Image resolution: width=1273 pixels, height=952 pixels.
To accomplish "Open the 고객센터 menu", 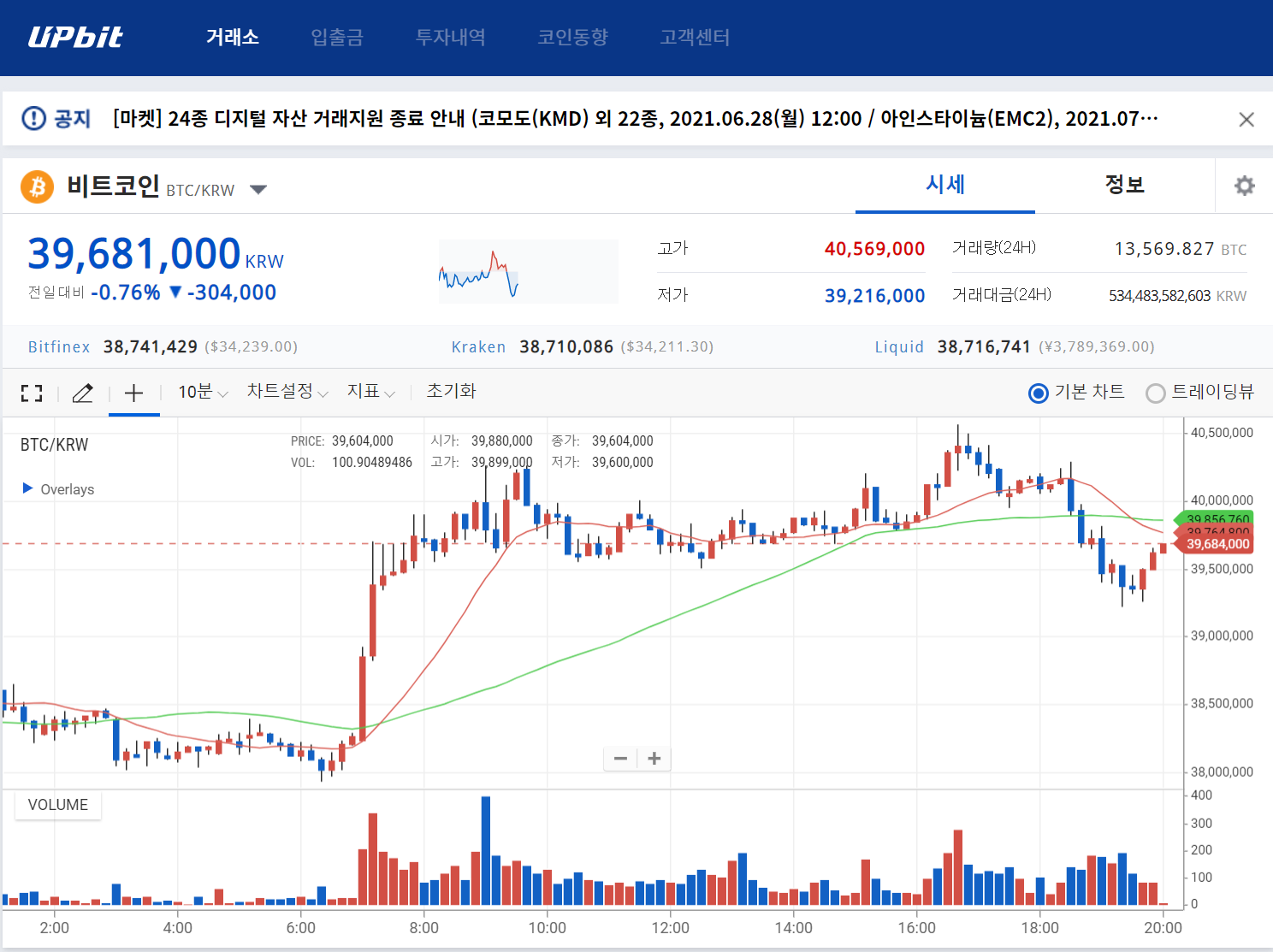I will pos(695,38).
